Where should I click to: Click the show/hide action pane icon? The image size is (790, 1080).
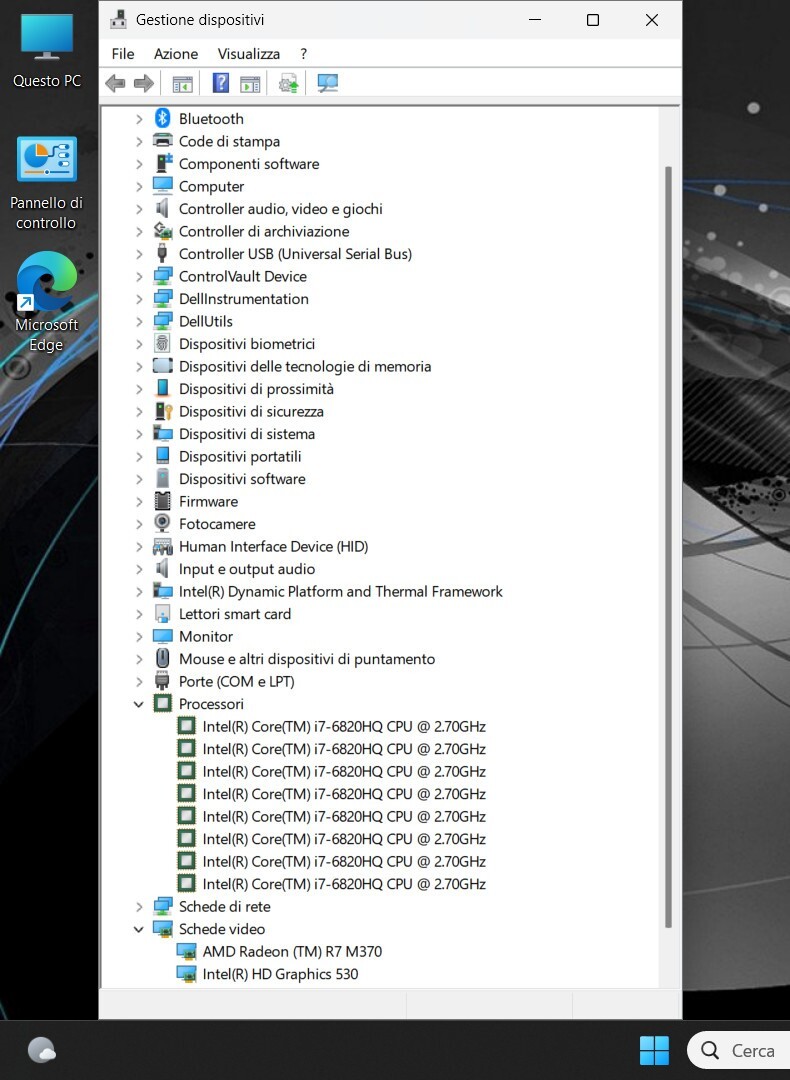(250, 84)
